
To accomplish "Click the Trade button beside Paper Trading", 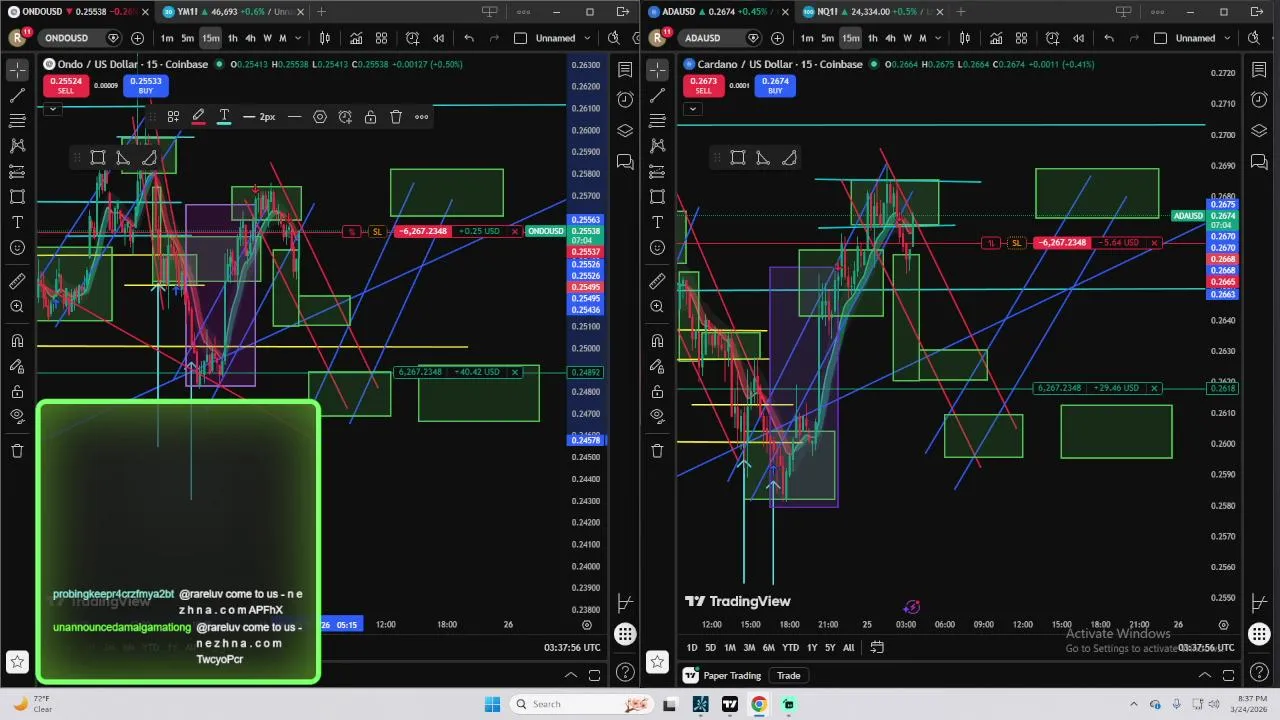I will [788, 675].
